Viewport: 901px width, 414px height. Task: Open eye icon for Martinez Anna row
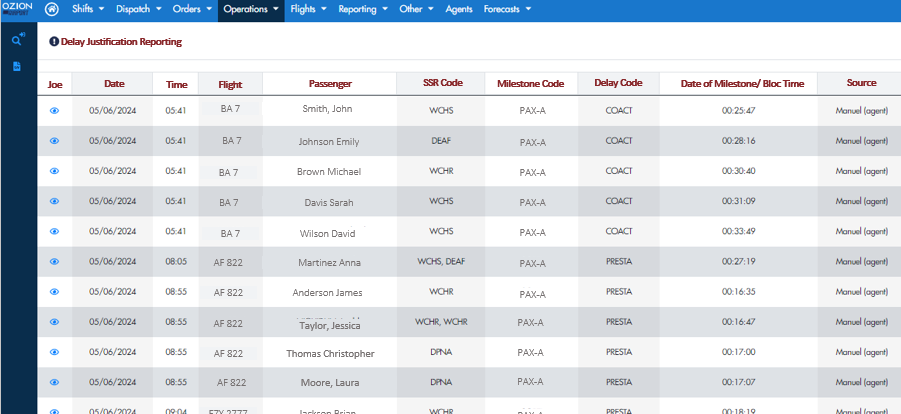(55, 262)
